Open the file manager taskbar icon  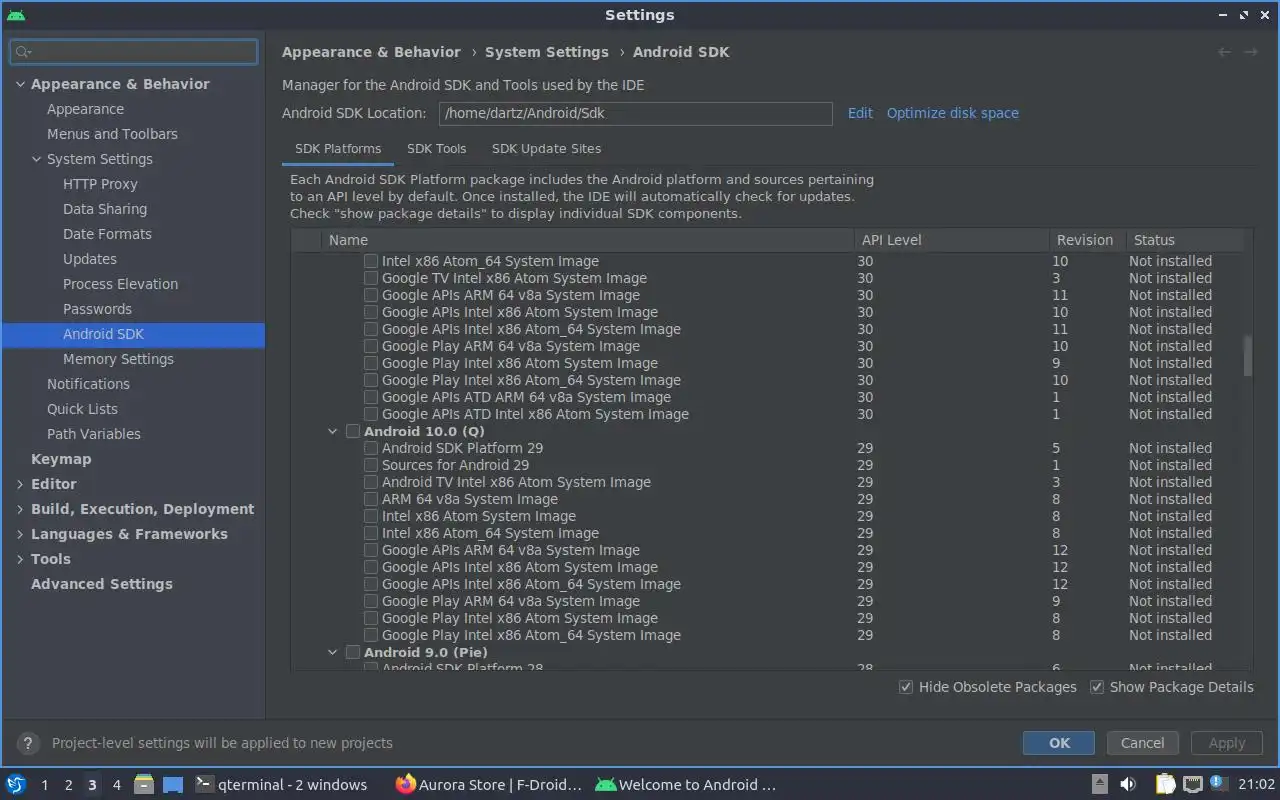coord(144,784)
